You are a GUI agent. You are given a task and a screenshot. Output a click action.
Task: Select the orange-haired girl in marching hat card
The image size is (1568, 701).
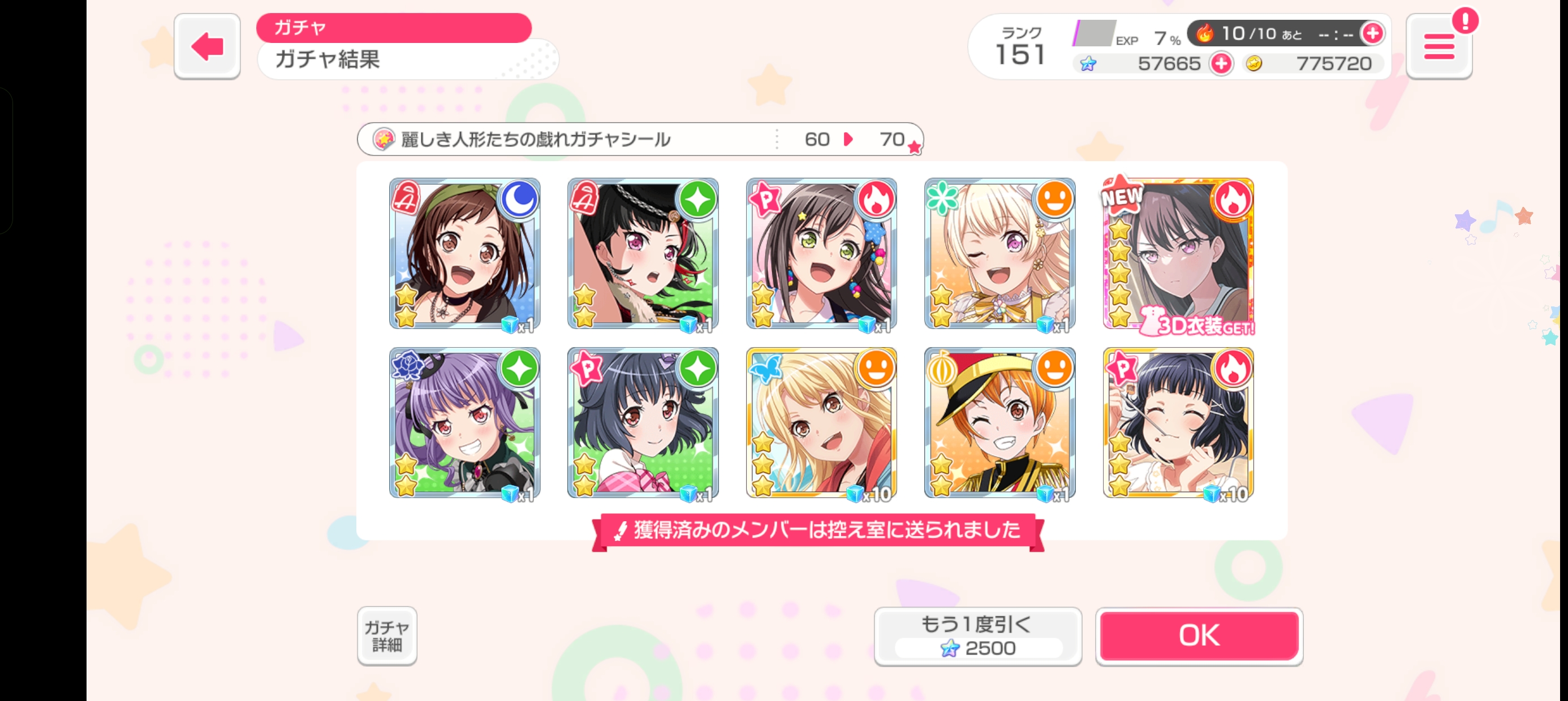coord(1000,423)
